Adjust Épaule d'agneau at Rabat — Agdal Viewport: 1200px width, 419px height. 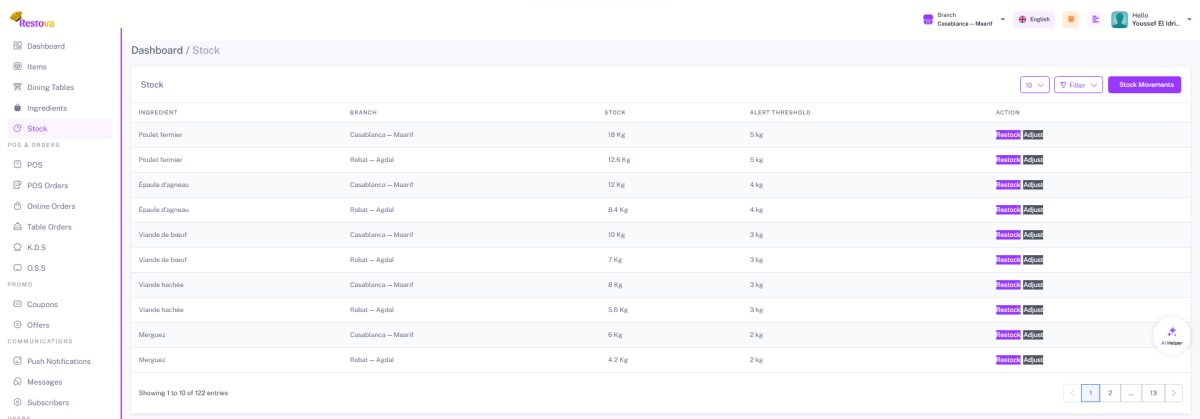(1033, 210)
